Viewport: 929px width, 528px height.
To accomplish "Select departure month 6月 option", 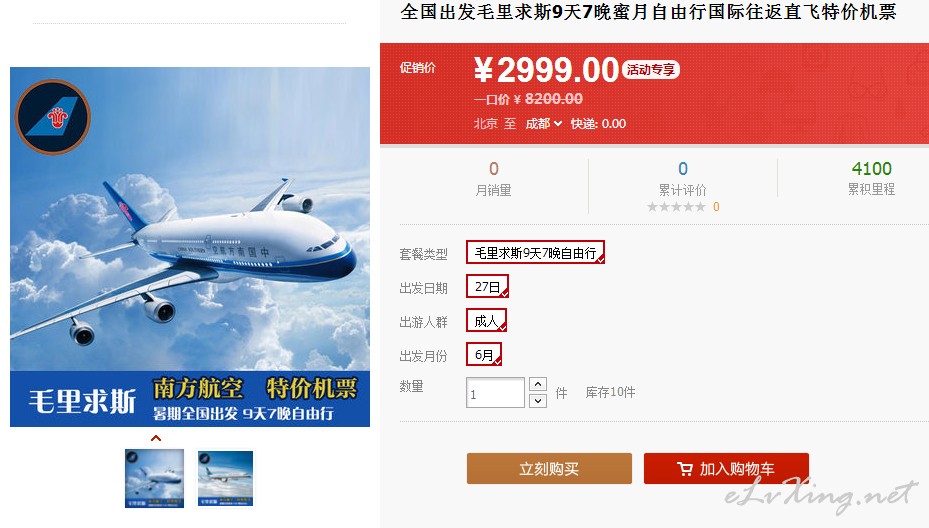I will pyautogui.click(x=484, y=354).
